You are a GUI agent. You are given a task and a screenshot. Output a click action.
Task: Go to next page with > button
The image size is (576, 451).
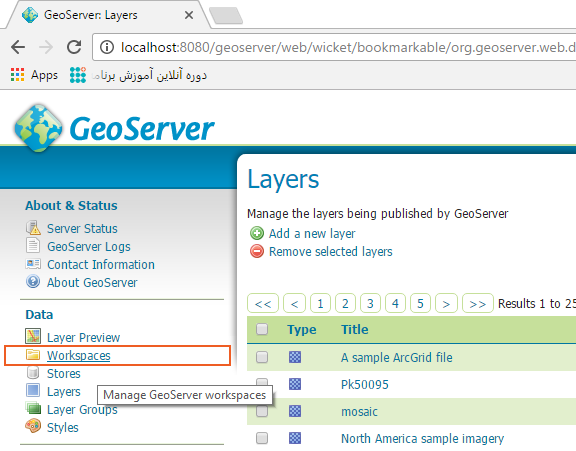(x=446, y=303)
